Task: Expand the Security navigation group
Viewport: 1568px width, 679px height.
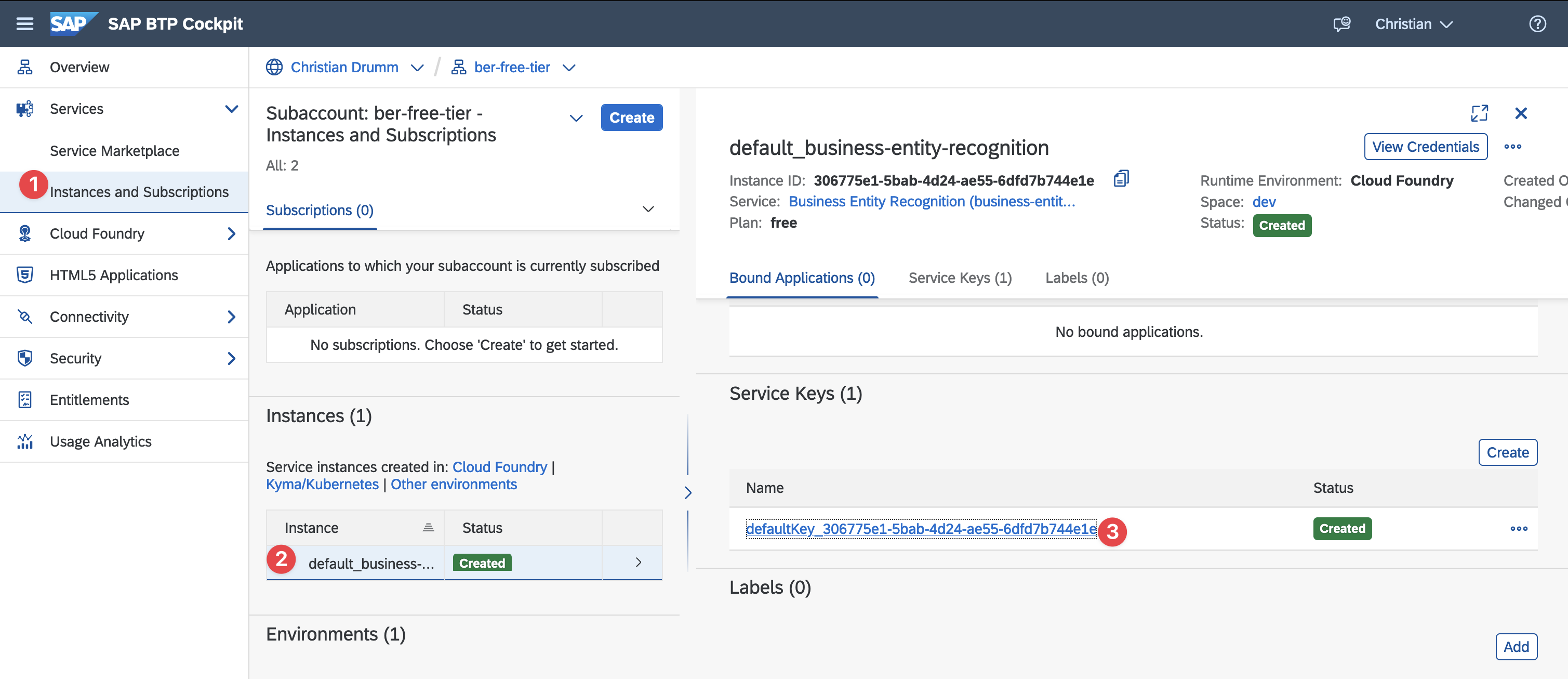Action: [231, 358]
